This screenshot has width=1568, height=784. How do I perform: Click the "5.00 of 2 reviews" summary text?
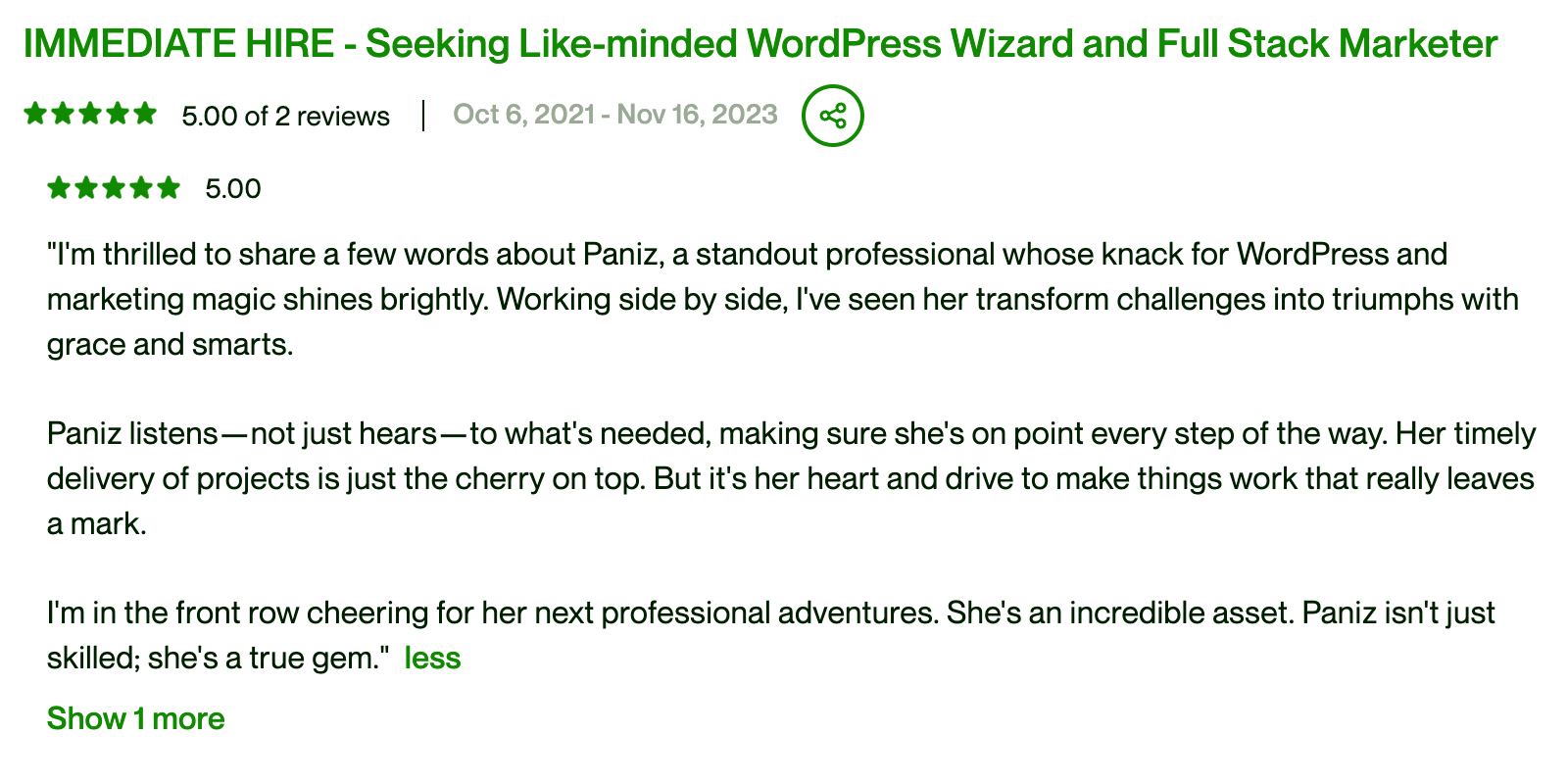285,117
